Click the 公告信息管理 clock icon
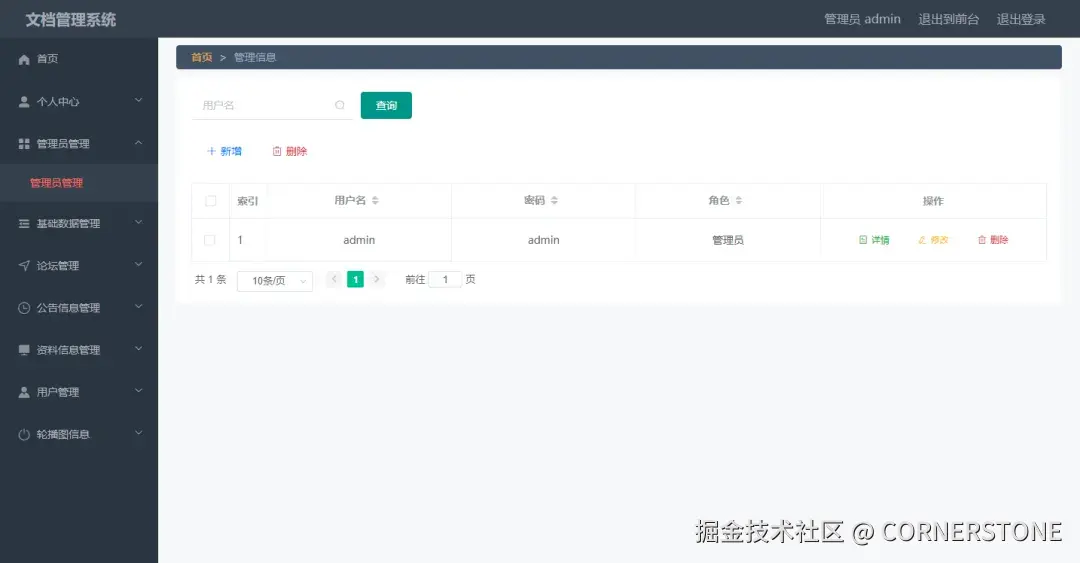Screen dimensions: 1080x563 click(x=24, y=308)
